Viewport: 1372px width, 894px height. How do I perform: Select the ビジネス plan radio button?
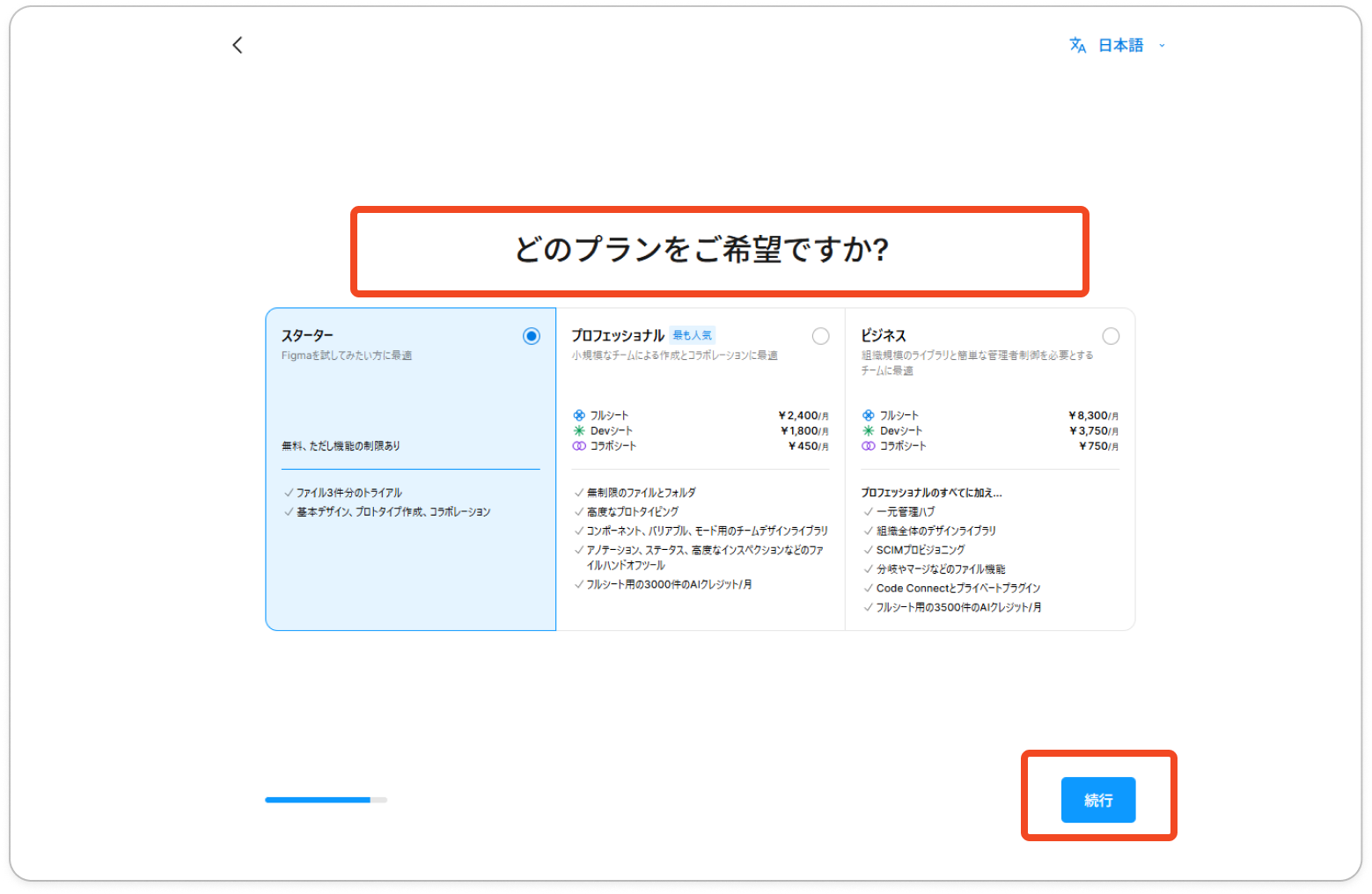(1111, 336)
